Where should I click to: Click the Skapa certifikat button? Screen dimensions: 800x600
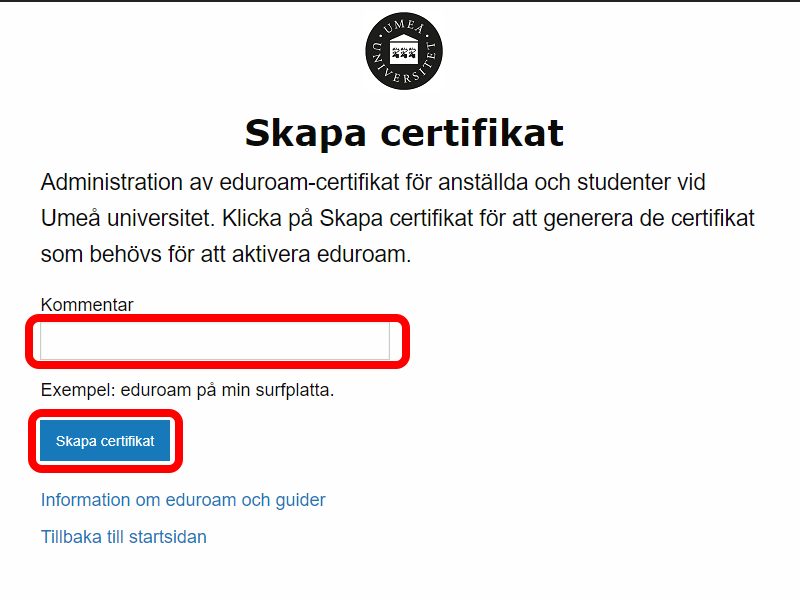click(x=104, y=440)
